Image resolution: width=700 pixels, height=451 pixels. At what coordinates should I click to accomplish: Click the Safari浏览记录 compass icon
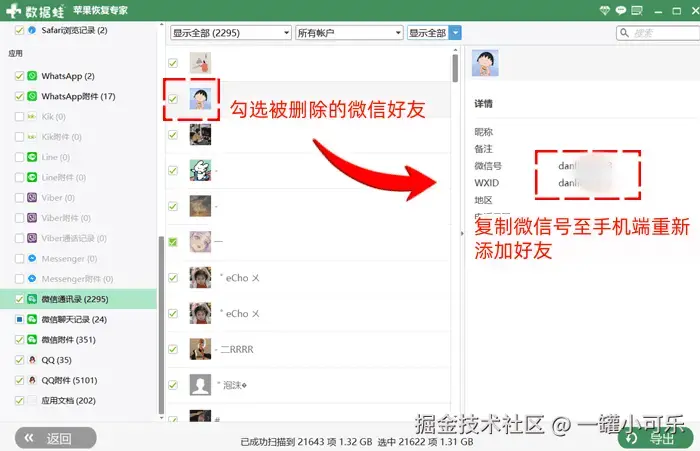click(32, 30)
